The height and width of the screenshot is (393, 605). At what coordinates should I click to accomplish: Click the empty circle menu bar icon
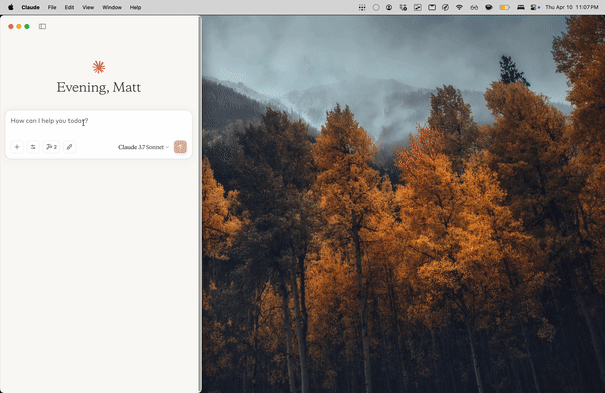(376, 7)
